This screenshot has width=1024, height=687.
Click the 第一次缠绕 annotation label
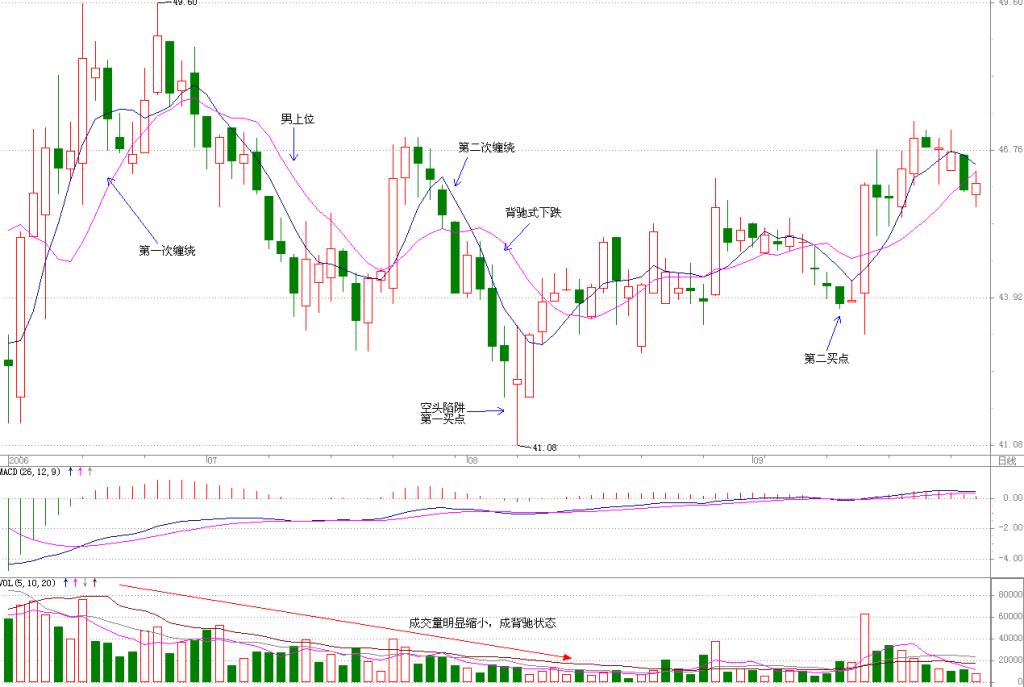167,251
